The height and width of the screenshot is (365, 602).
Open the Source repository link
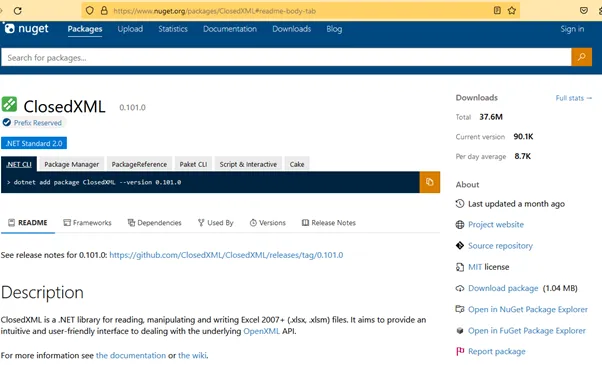pos(500,246)
